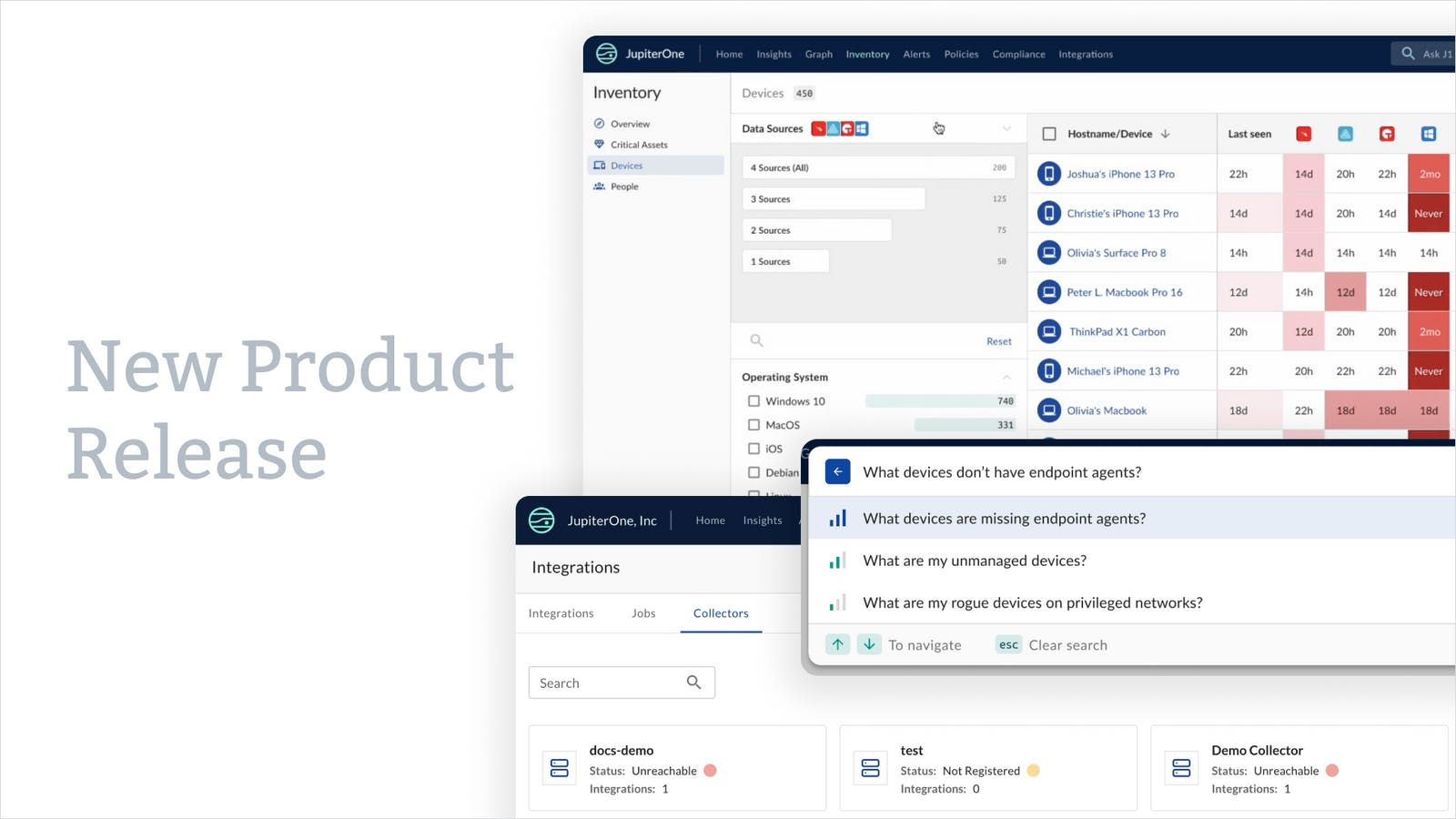Screen dimensions: 1456x819
Task: Click the Windows source icon in the table header
Action: (x=1429, y=134)
